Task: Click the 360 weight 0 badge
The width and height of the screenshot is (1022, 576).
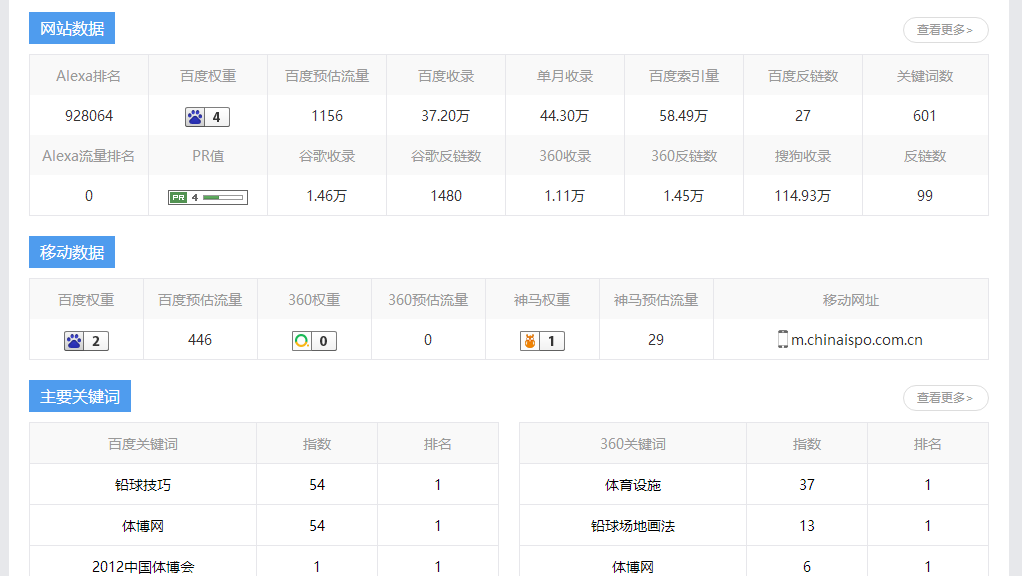Action: [314, 341]
